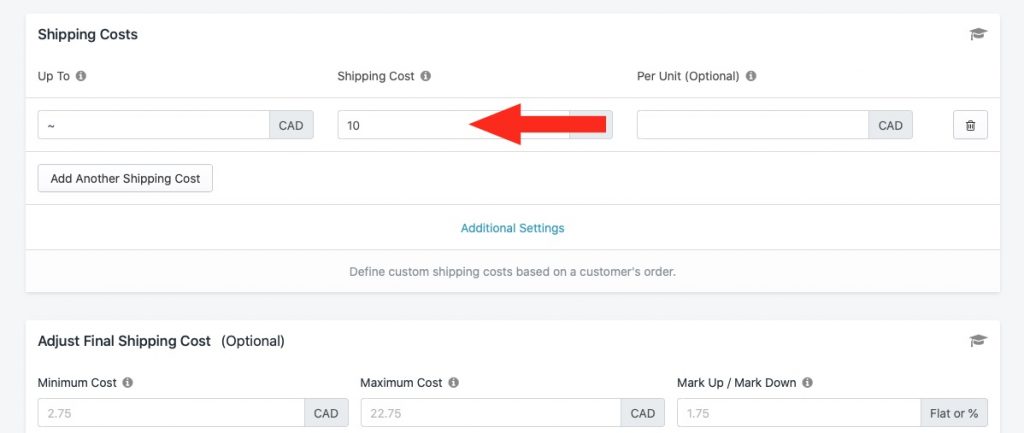Click the Flat or % suffix label
Image resolution: width=1024 pixels, height=433 pixels.
(954, 413)
